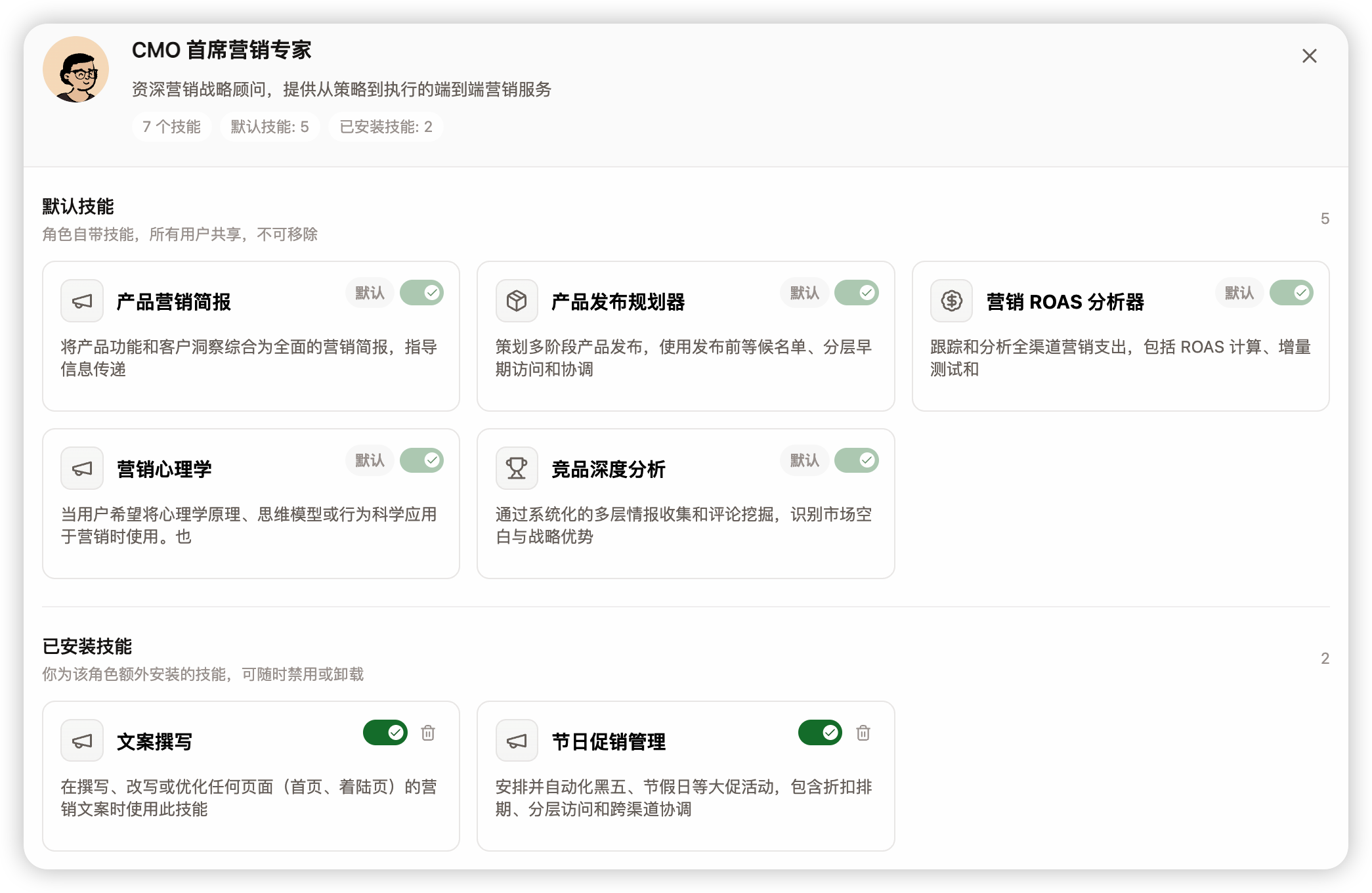The width and height of the screenshot is (1372, 893).
Task: Click the 默认技能 section heading
Action: coord(78,206)
